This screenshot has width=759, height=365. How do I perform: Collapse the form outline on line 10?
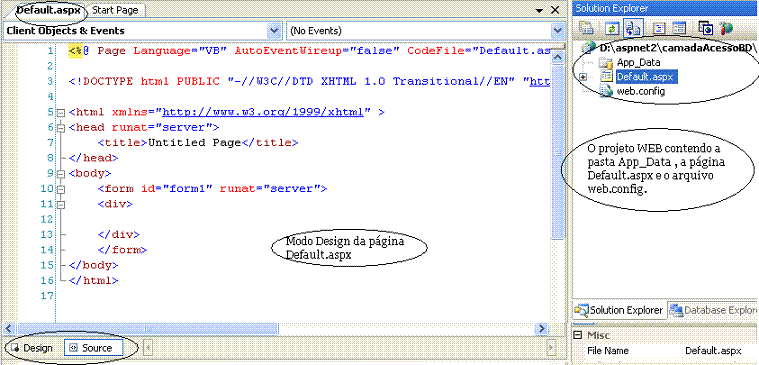click(x=61, y=189)
